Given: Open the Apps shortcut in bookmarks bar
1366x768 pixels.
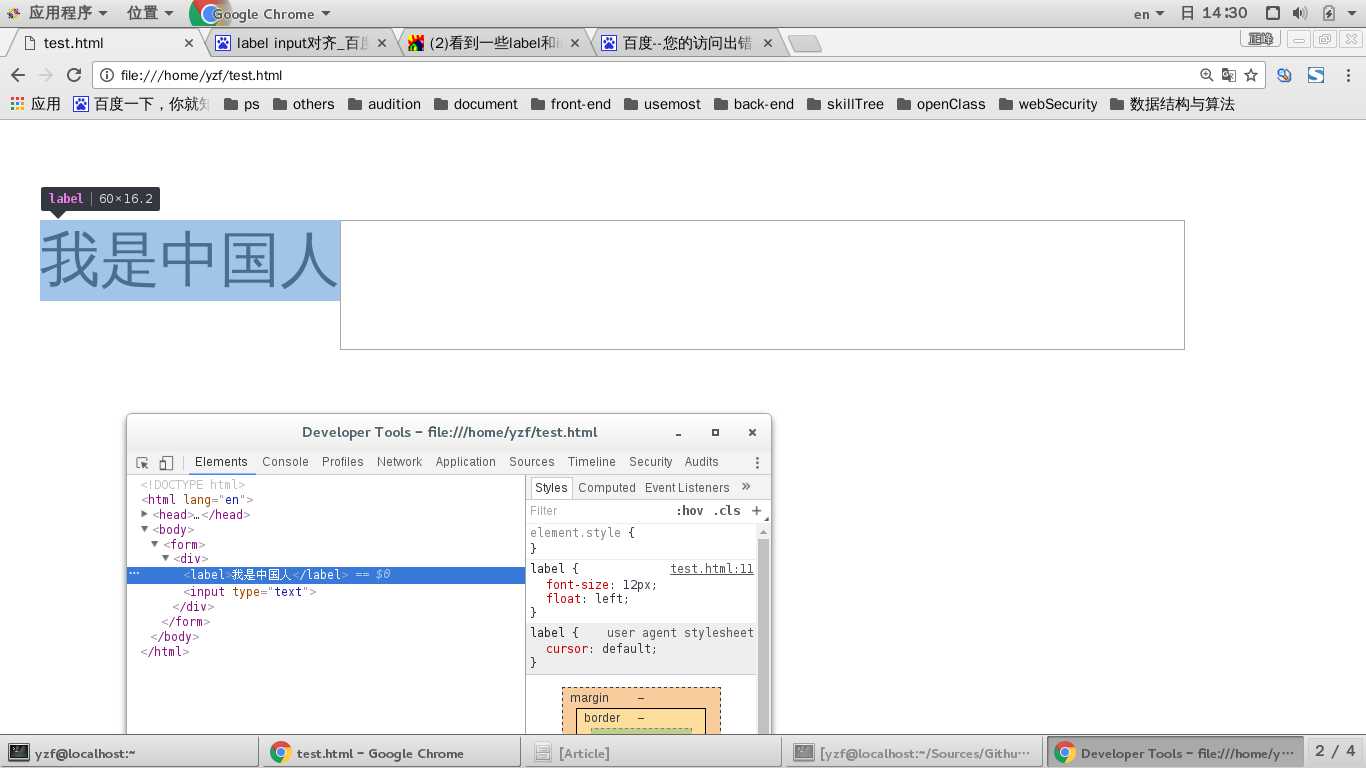Looking at the screenshot, I should point(35,104).
